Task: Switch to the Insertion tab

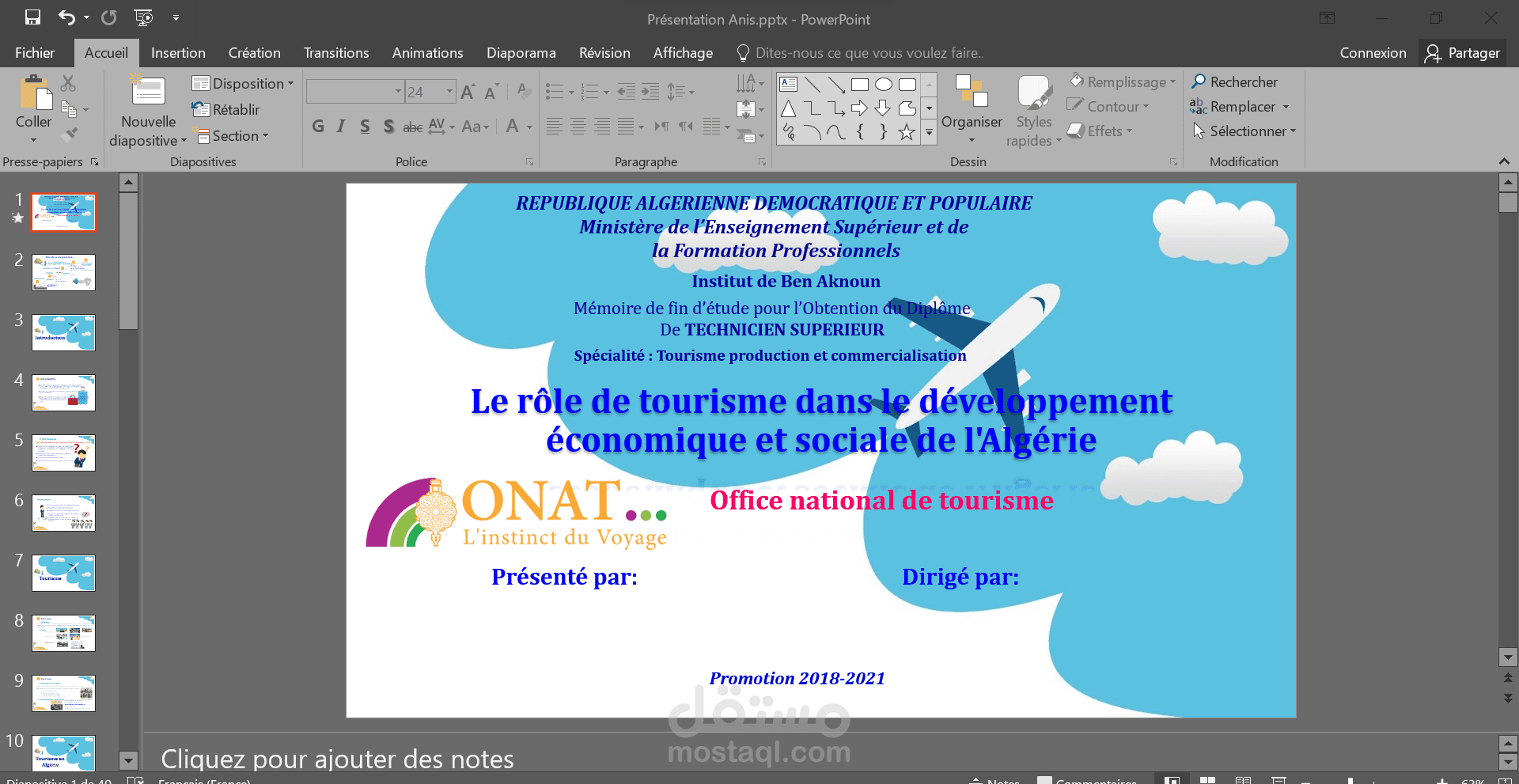Action: point(178,53)
